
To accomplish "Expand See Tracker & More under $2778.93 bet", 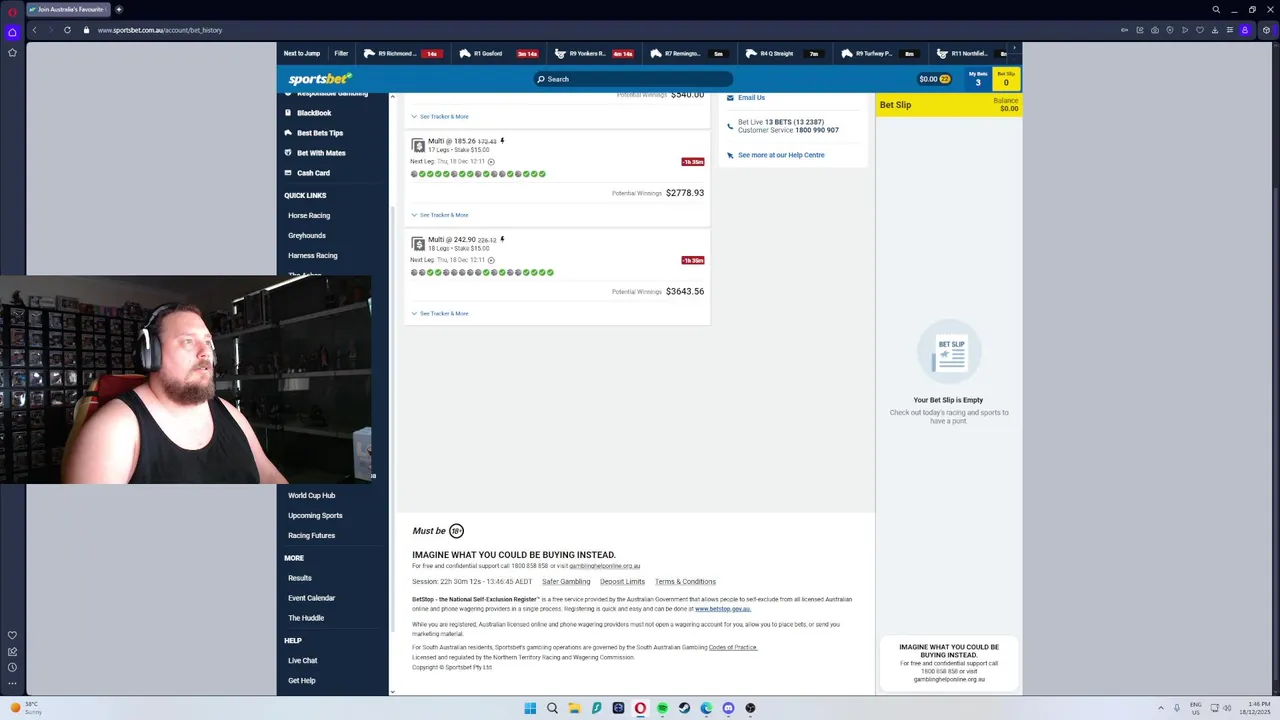I will [x=439, y=215].
